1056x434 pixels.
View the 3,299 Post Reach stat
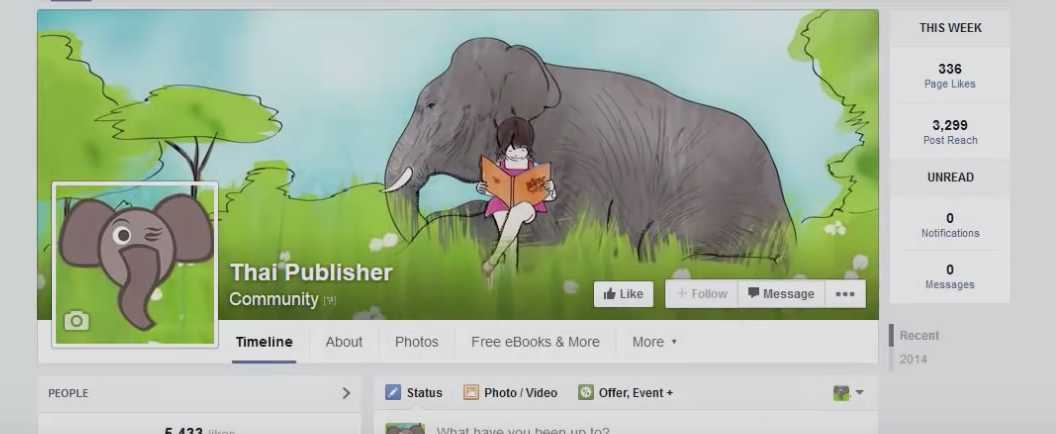click(950, 132)
